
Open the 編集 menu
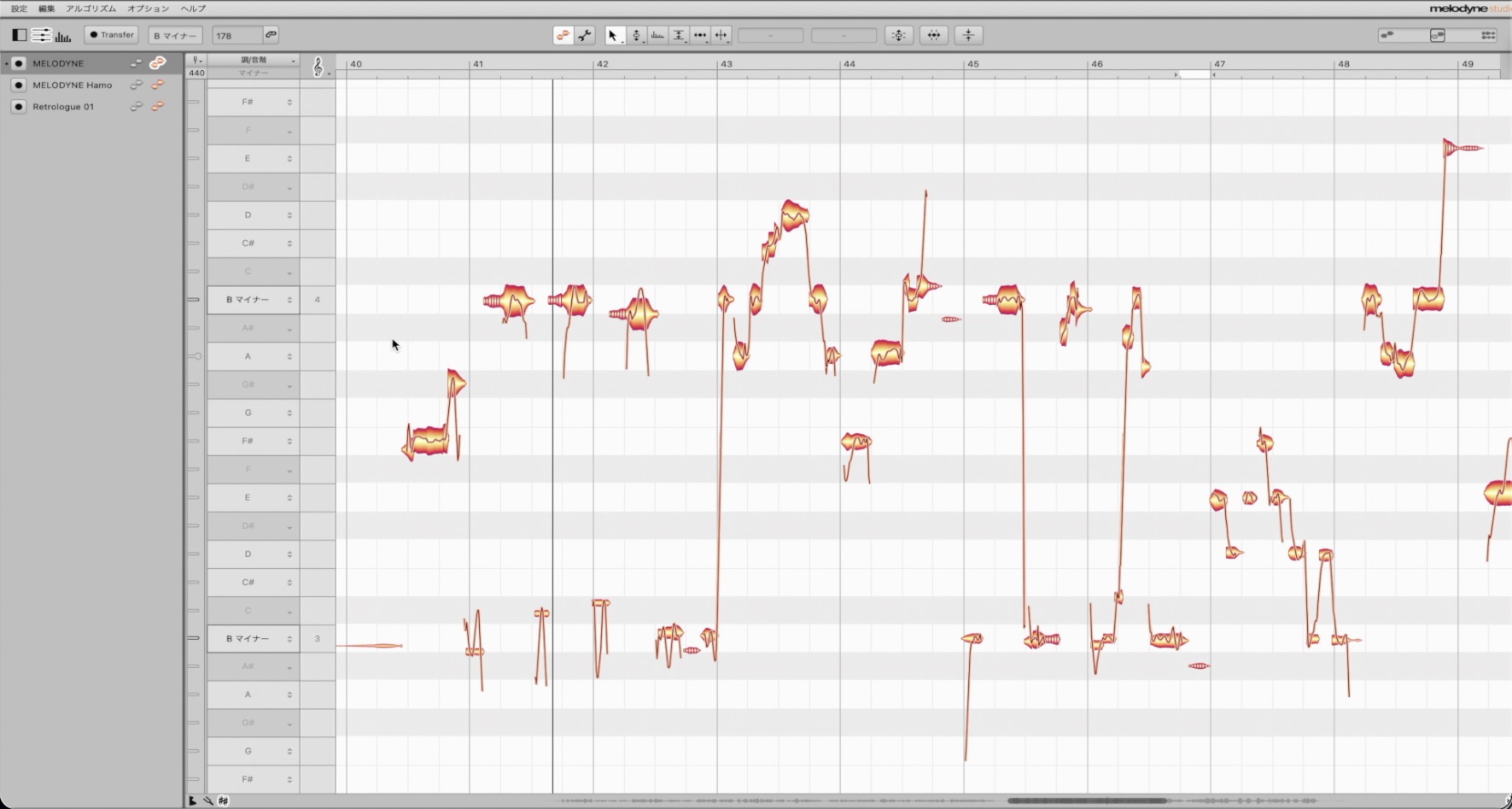point(46,9)
